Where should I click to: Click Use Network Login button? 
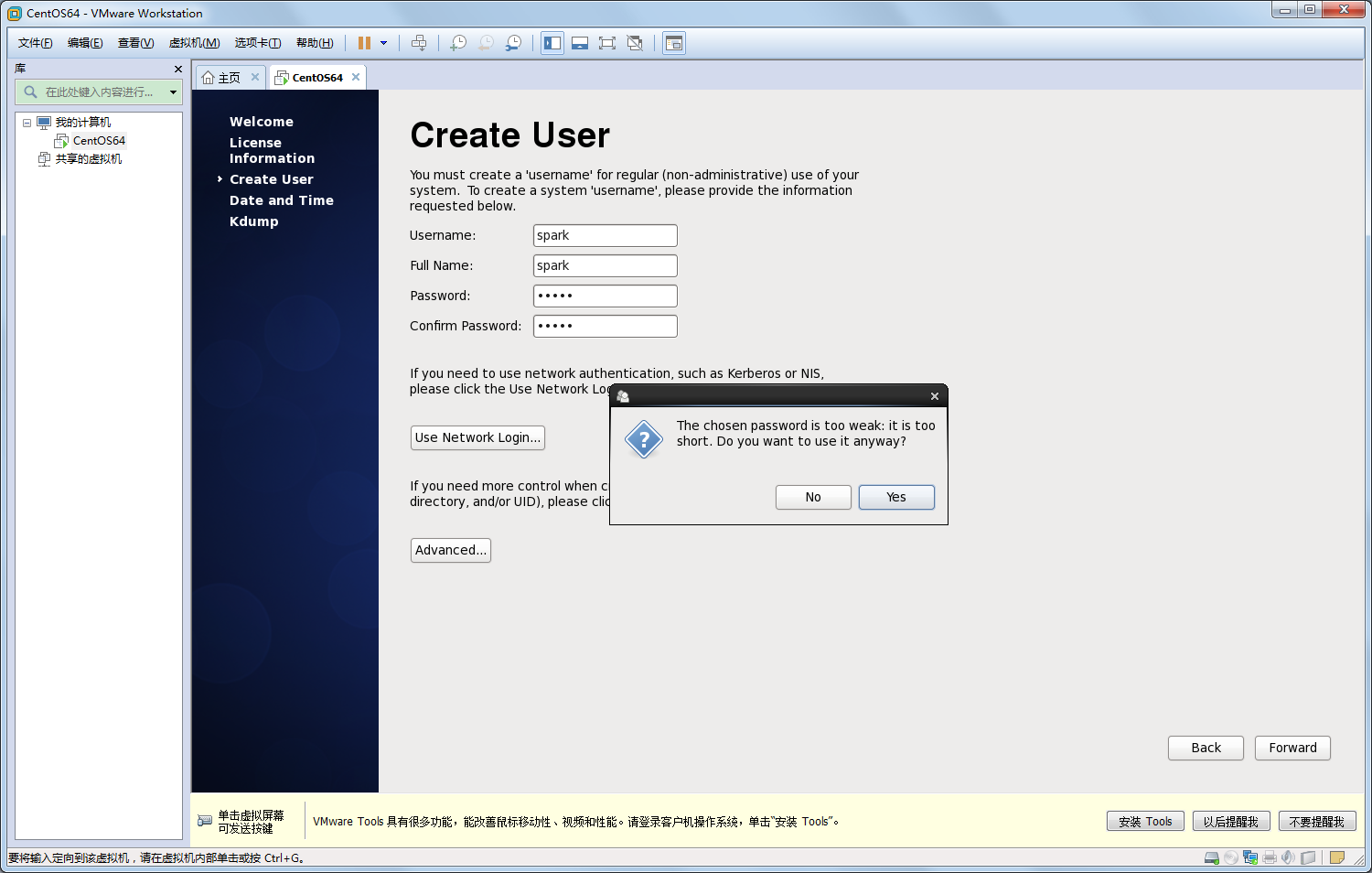pos(477,437)
